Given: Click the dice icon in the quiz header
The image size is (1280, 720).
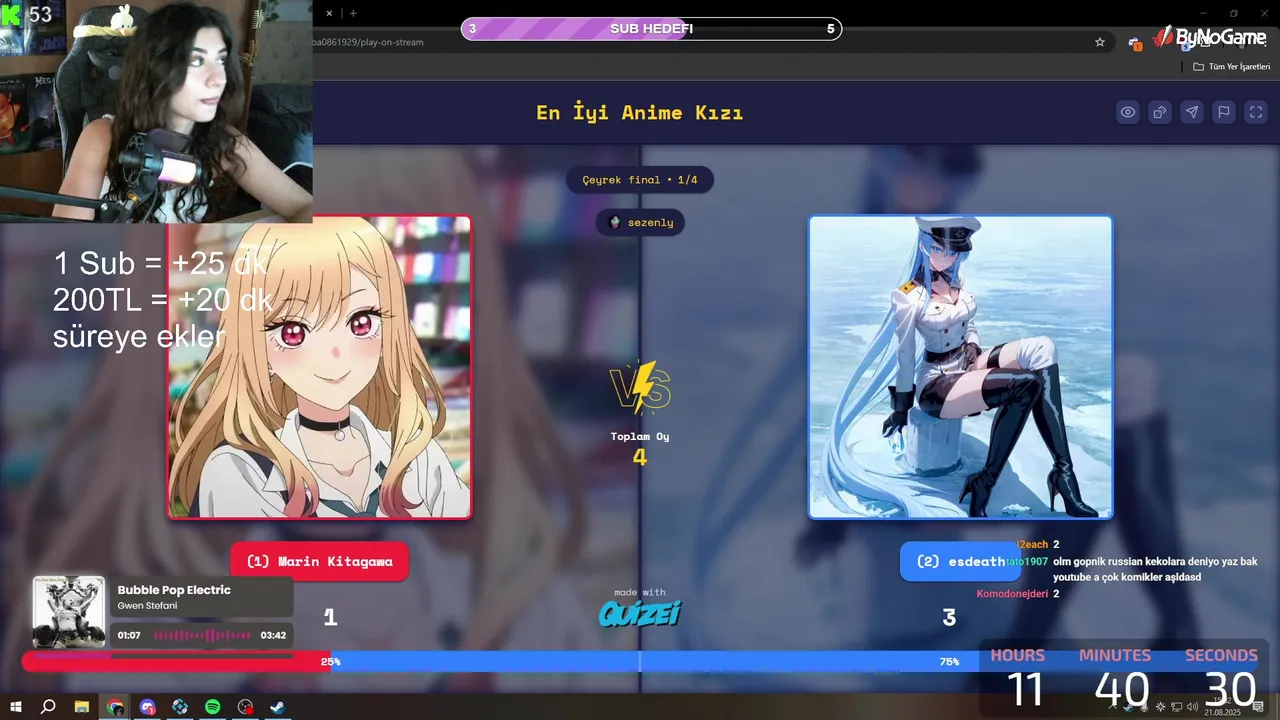Looking at the screenshot, I should tap(1160, 112).
